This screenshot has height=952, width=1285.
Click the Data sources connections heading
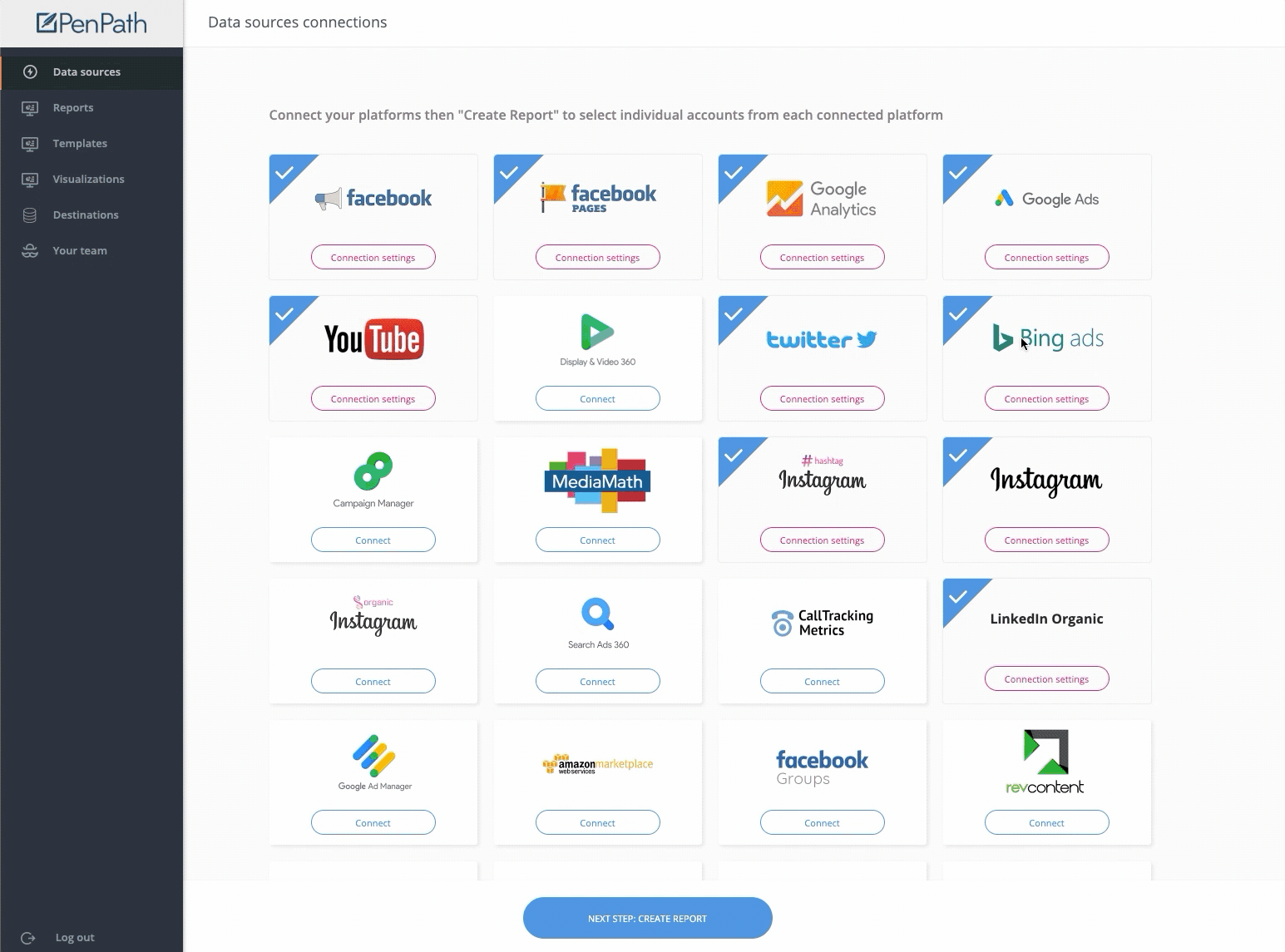[x=298, y=22]
